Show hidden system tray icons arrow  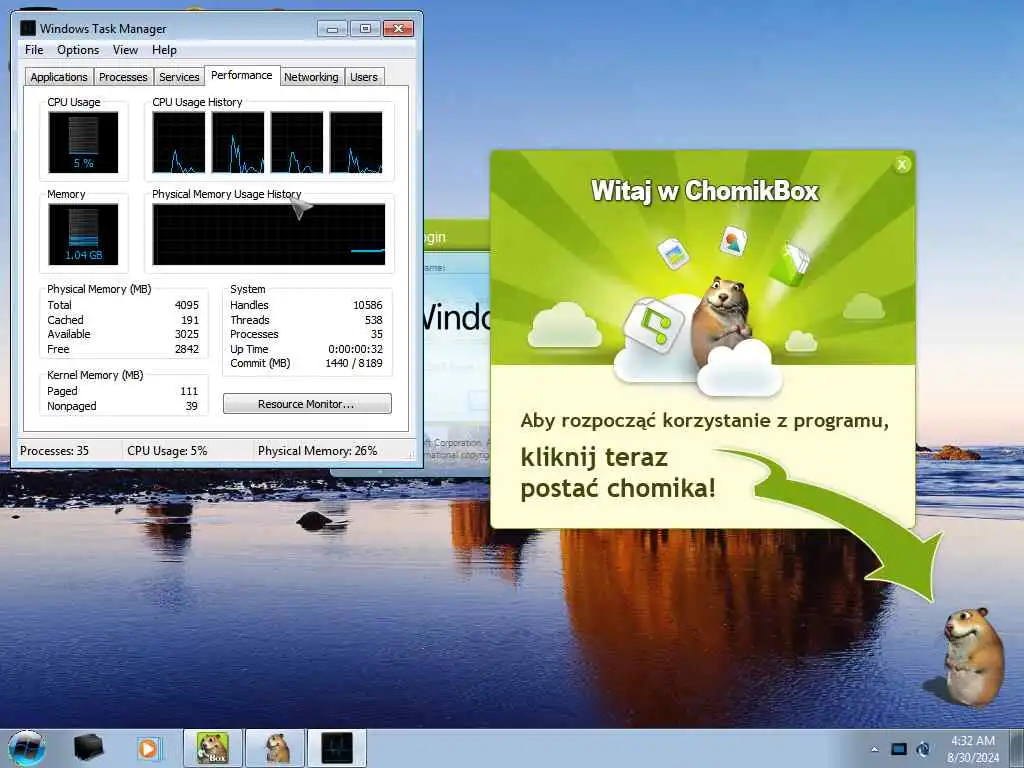[x=874, y=749]
